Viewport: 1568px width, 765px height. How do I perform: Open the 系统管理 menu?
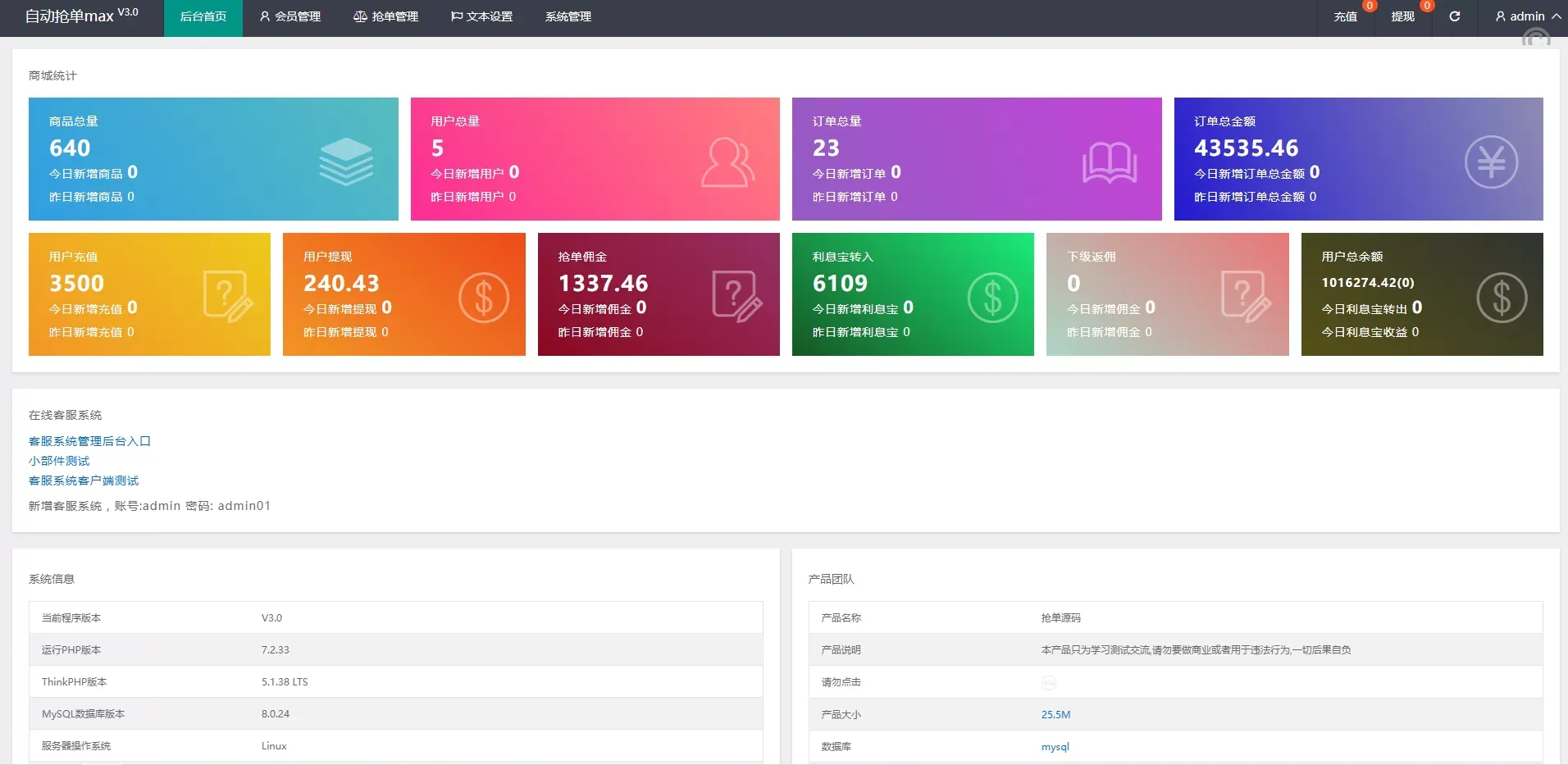[x=567, y=16]
